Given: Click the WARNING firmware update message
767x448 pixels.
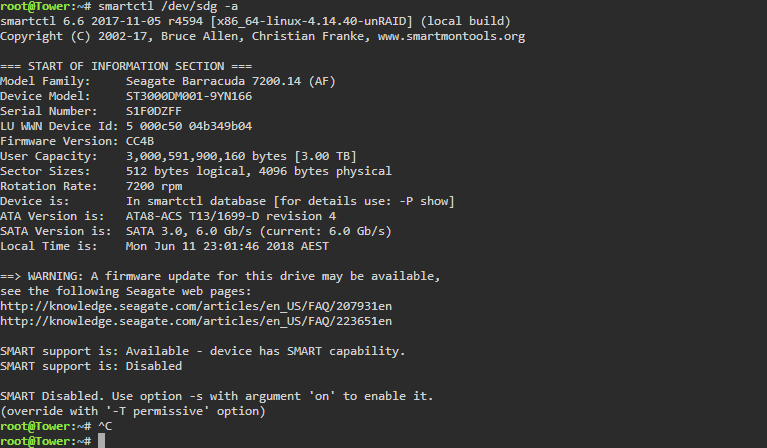Looking at the screenshot, I should 220,276.
